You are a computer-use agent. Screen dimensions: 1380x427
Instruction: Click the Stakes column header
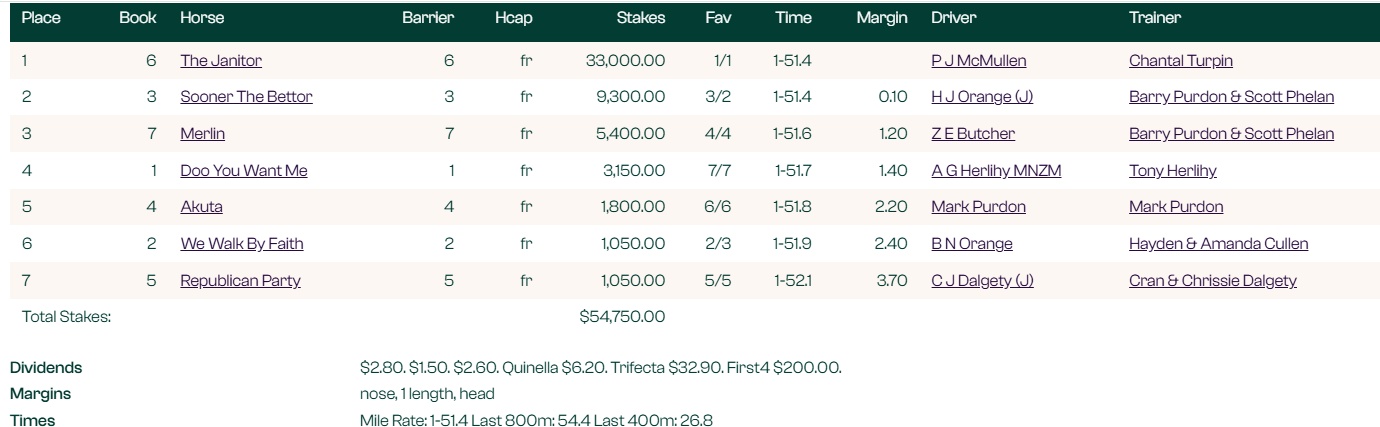tap(640, 18)
